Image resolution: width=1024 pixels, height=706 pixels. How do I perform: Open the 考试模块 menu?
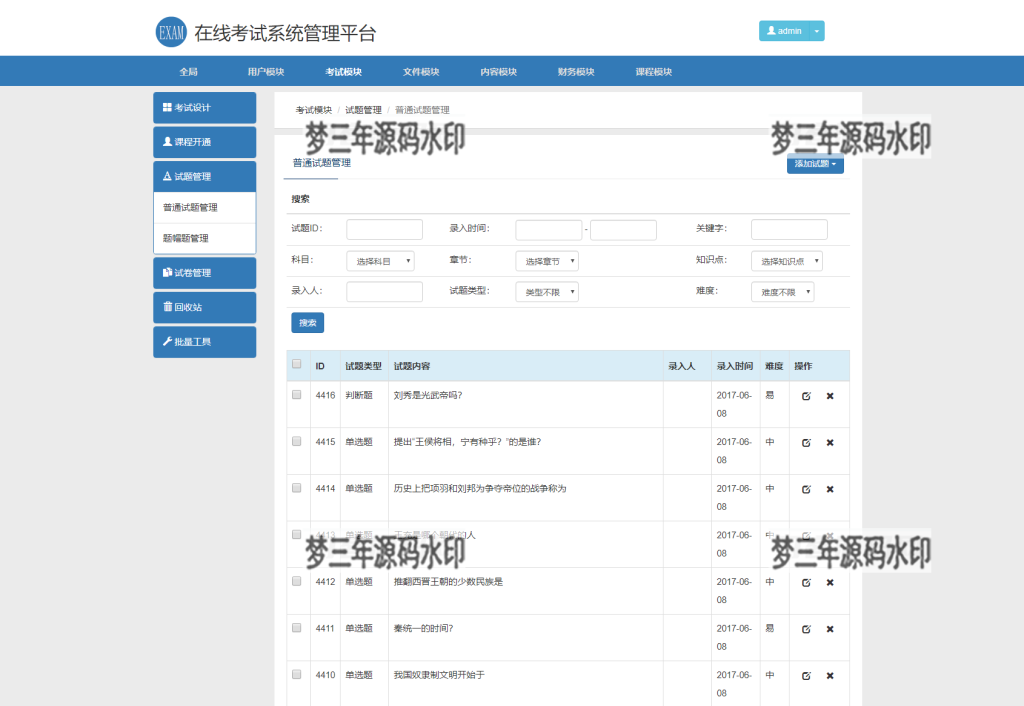click(344, 72)
